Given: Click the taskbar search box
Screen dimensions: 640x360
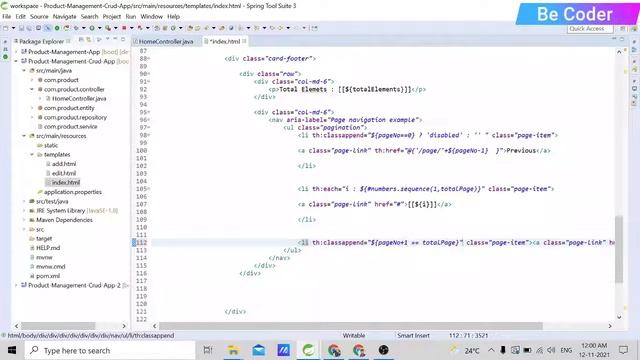Looking at the screenshot, I should 110,351.
